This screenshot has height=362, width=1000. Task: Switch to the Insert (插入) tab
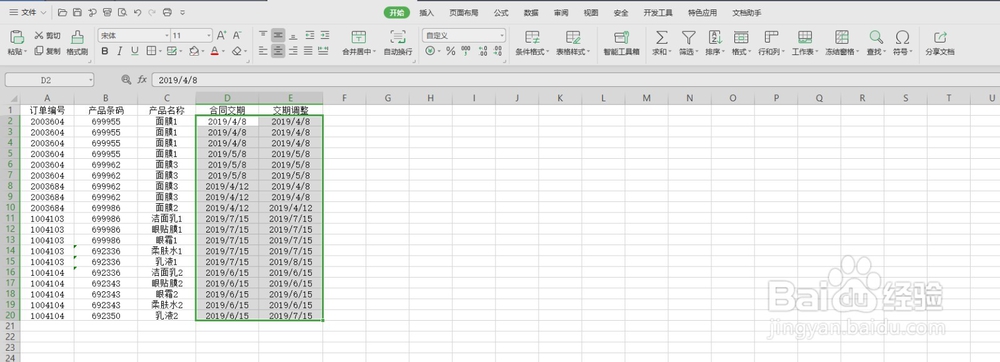427,13
